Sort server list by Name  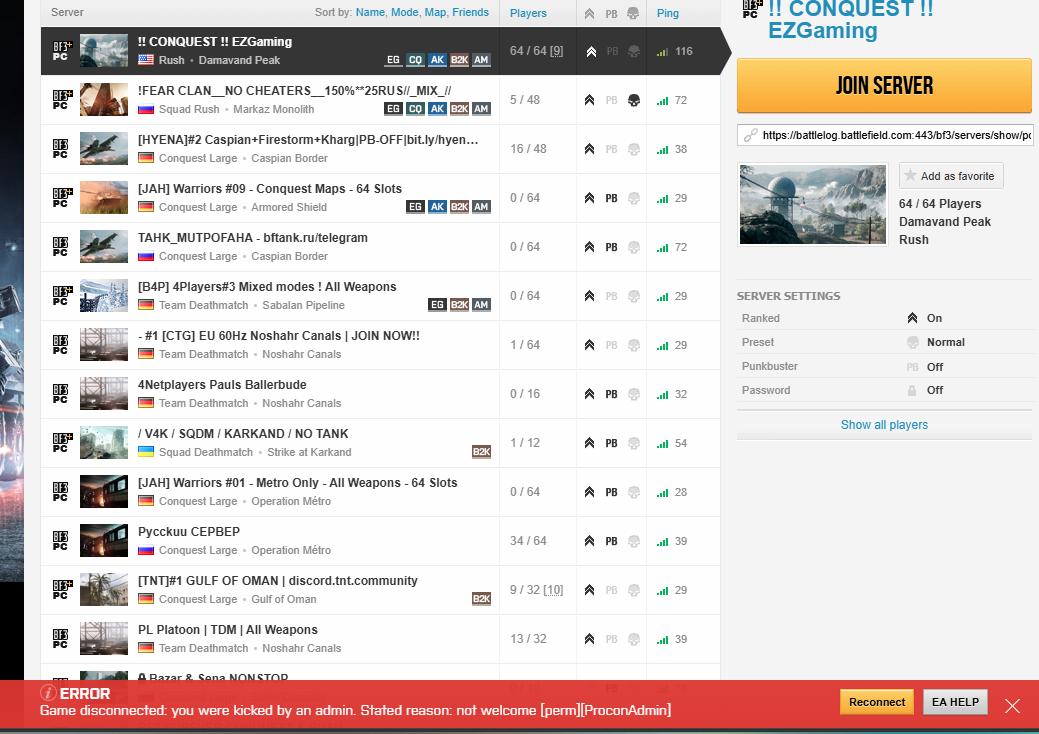370,13
